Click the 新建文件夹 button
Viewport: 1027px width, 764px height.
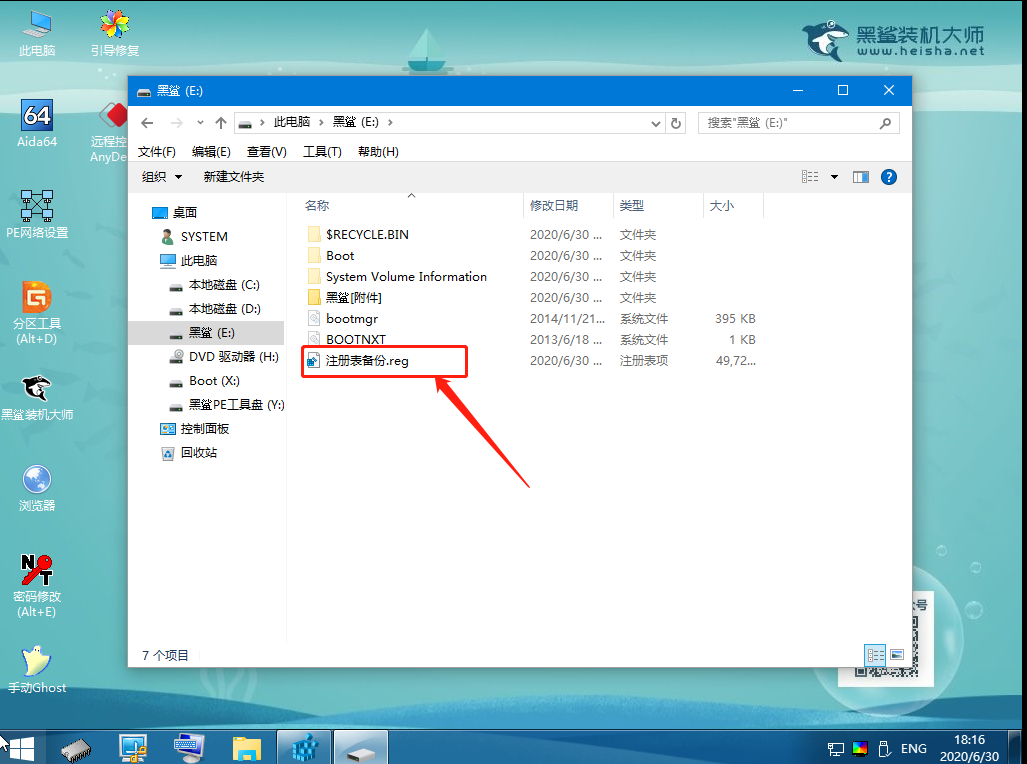point(234,177)
